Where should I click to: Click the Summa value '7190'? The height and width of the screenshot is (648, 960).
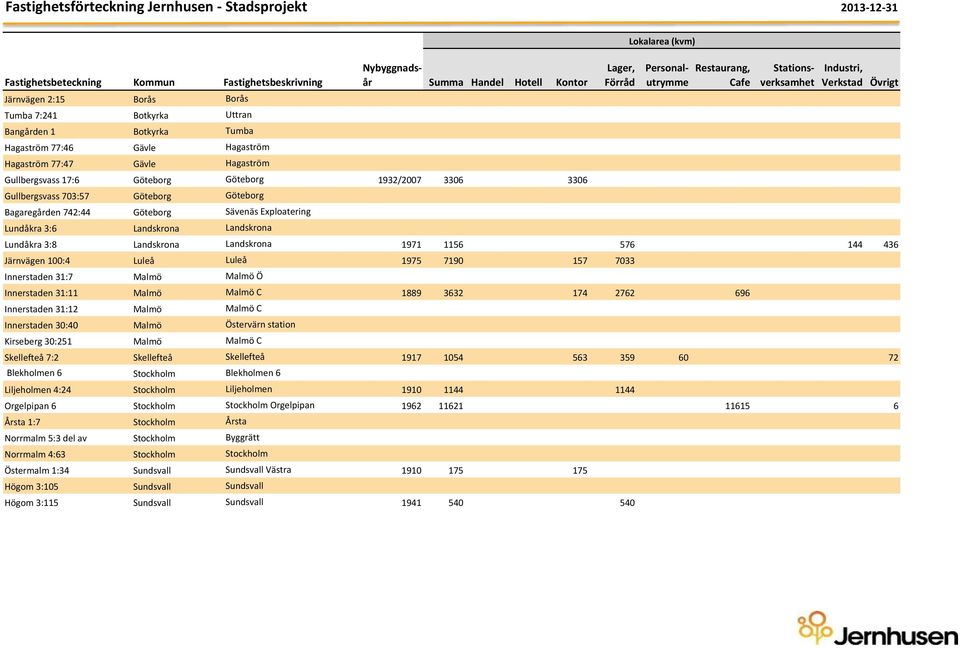pyautogui.click(x=453, y=261)
